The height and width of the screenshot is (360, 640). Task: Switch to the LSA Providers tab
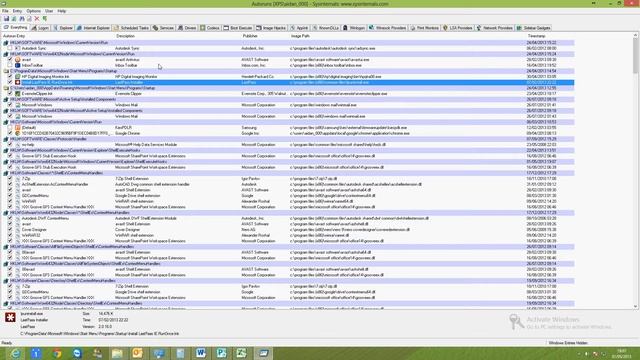(x=458, y=28)
